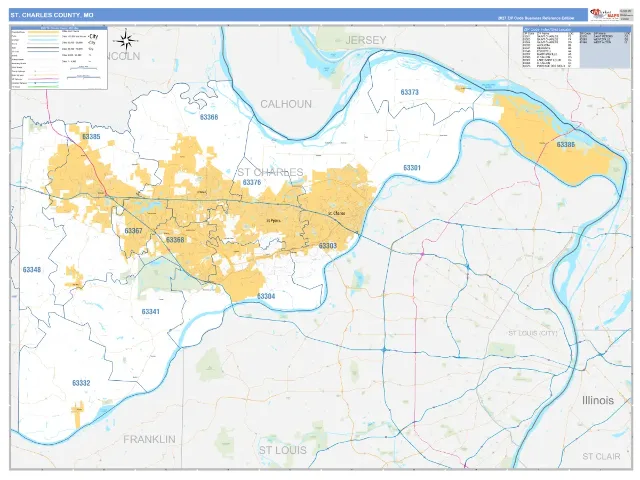
Task: Select the ST CLAIR county label
Action: (601, 456)
